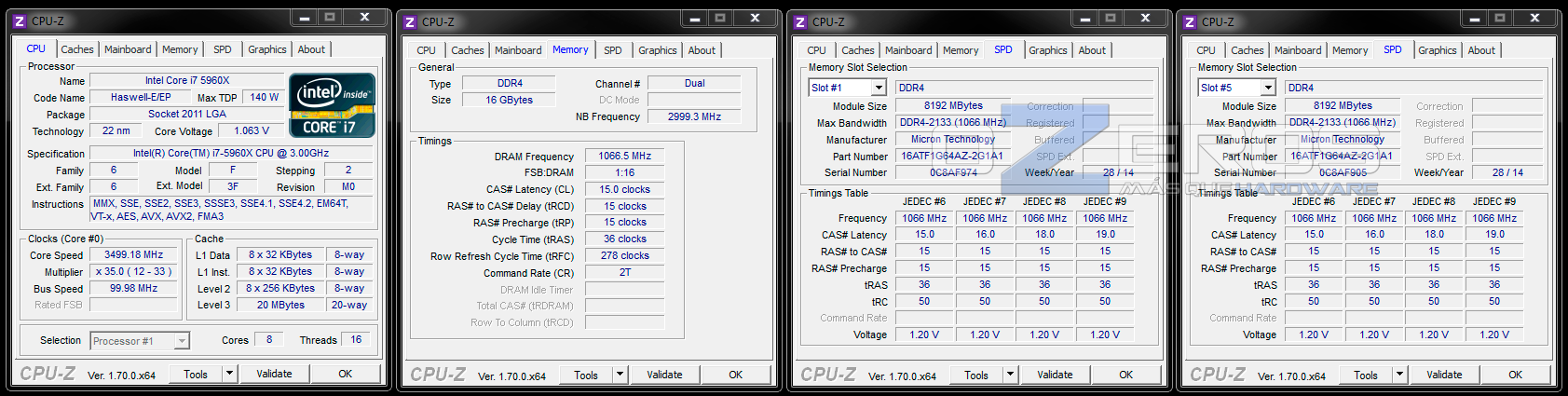
Task: Expand the Tools dropdown arrow in the CPU window
Action: 229,374
